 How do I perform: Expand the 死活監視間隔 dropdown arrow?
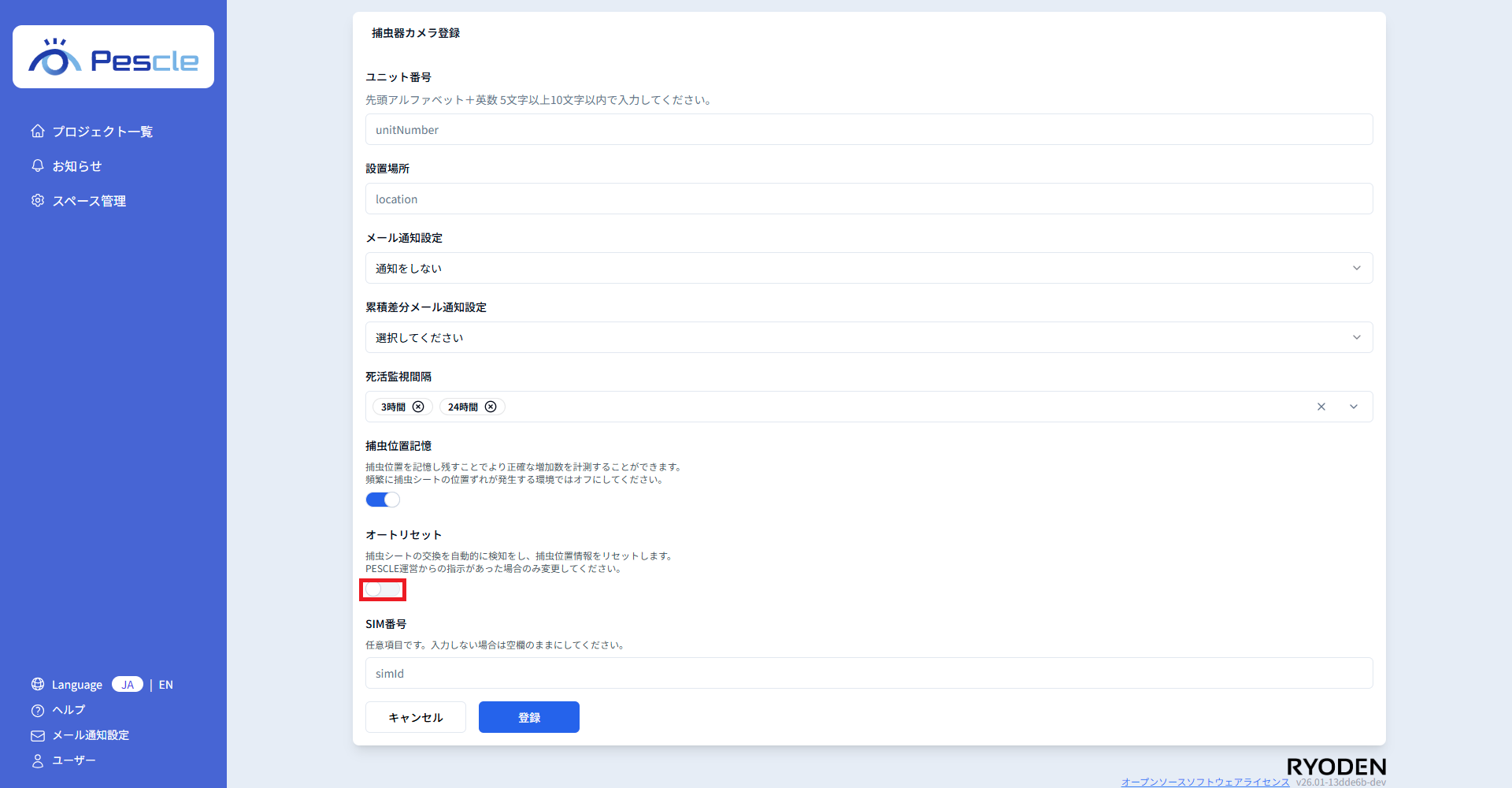coord(1353,407)
